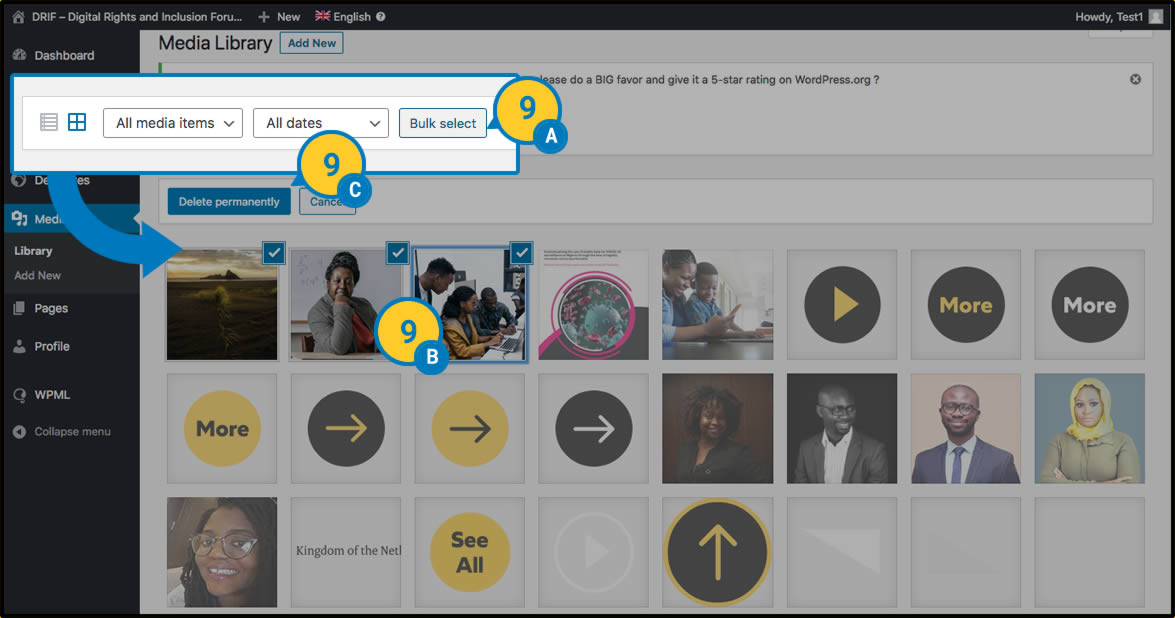Image resolution: width=1175 pixels, height=618 pixels.
Task: Open Pages in the sidebar menu
Action: pos(51,308)
